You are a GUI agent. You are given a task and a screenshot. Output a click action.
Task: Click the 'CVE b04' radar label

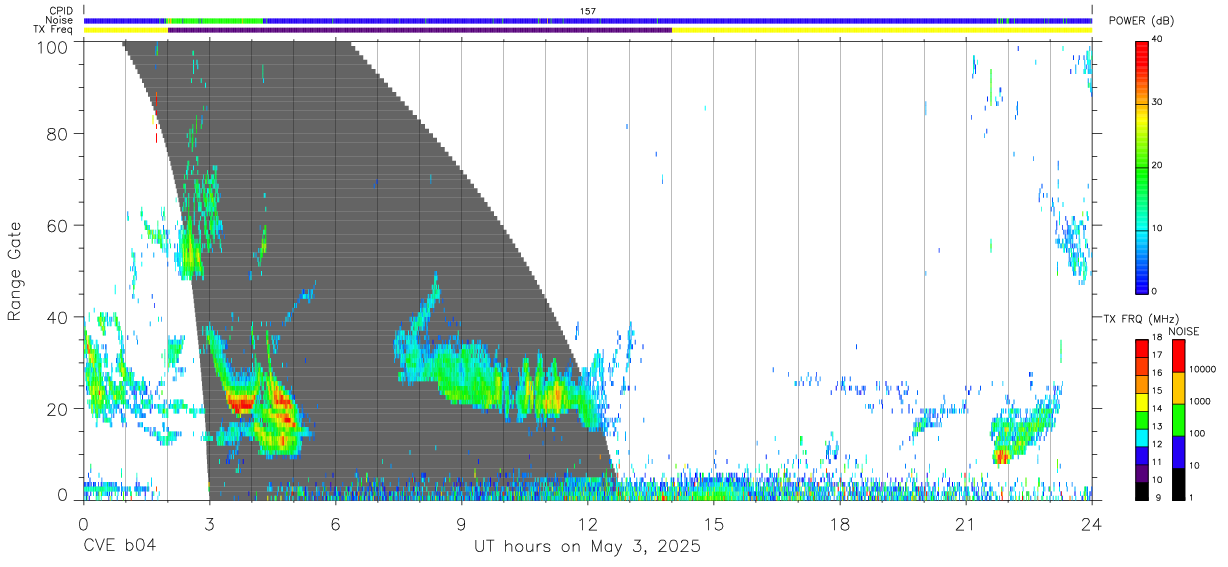coord(119,547)
